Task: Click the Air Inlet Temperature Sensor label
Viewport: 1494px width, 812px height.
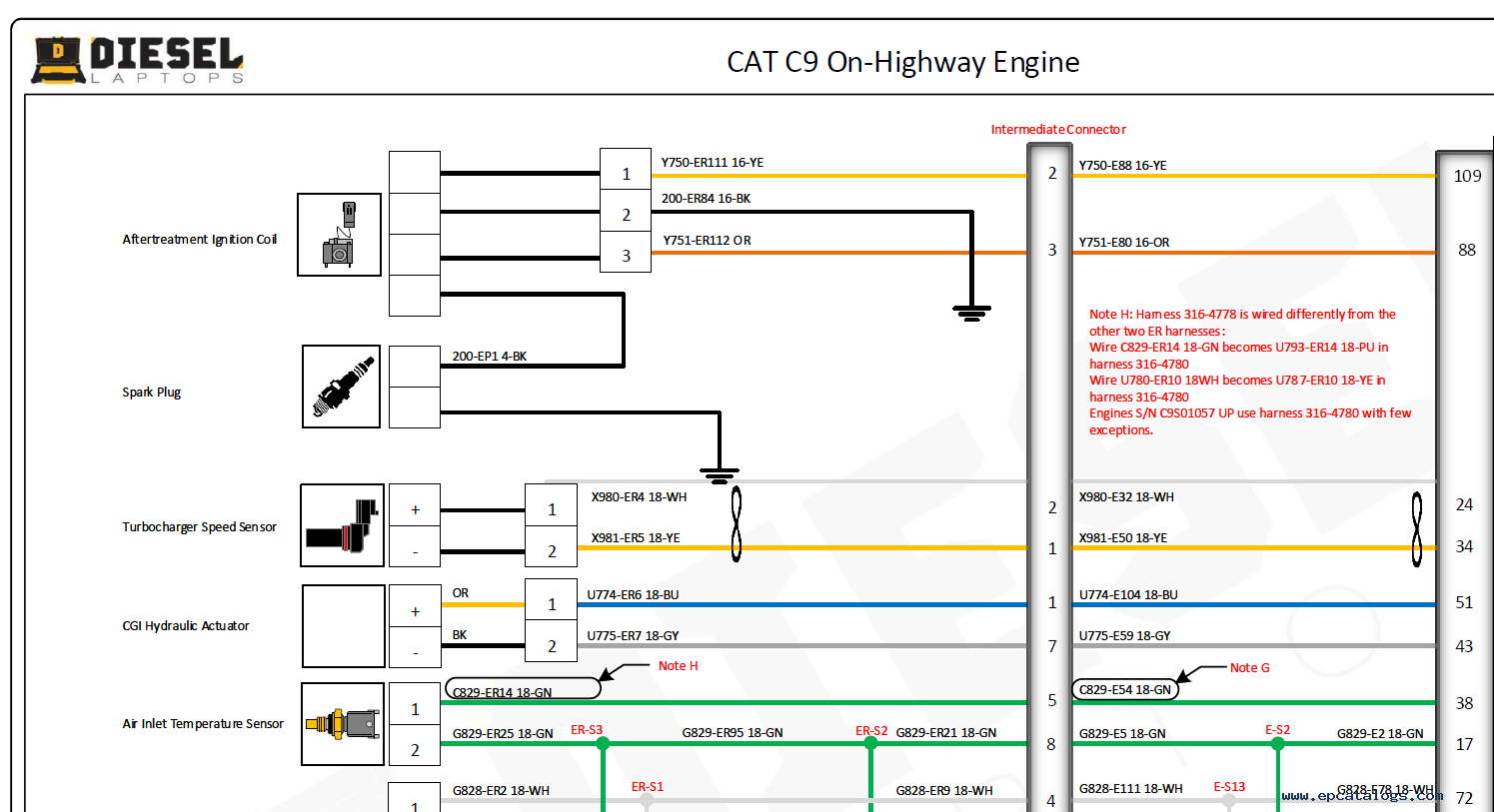Action: (x=203, y=723)
